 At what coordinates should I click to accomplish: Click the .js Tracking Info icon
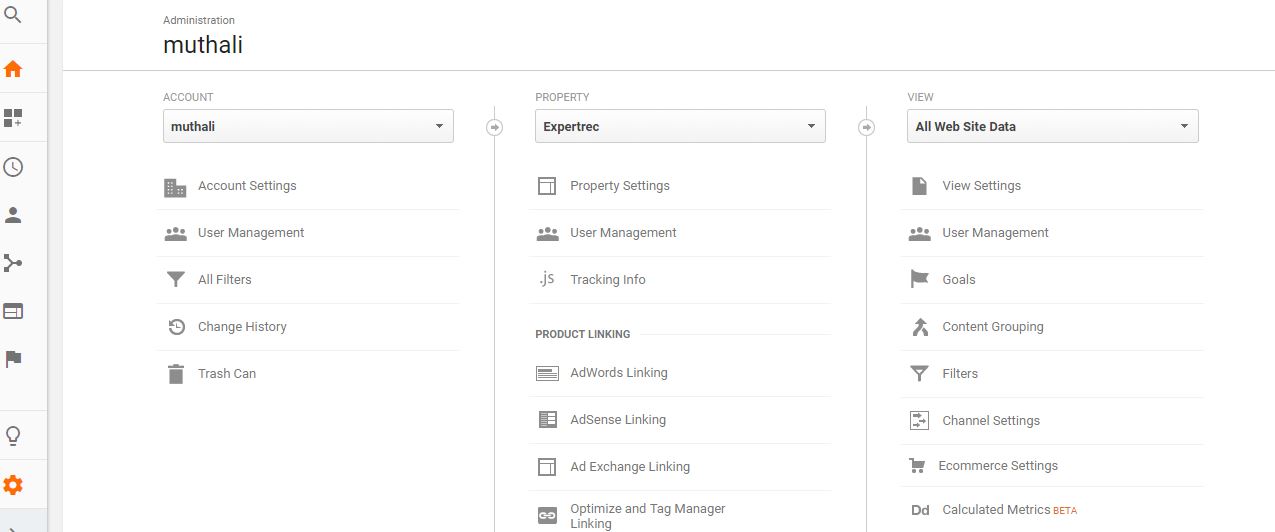(546, 279)
